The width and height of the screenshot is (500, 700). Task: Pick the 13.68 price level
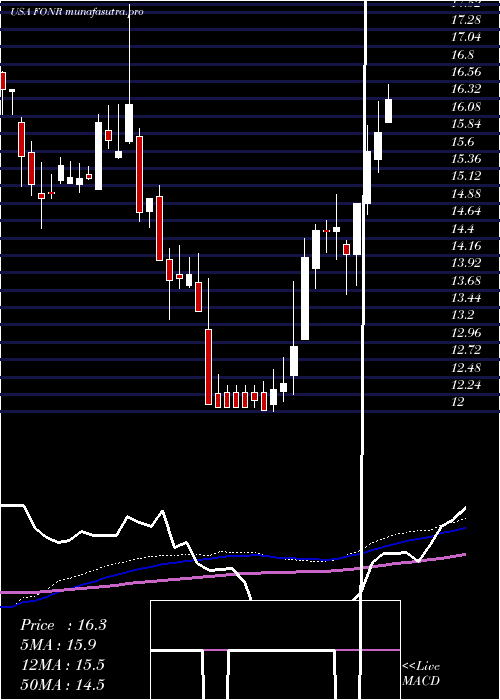tap(466, 280)
